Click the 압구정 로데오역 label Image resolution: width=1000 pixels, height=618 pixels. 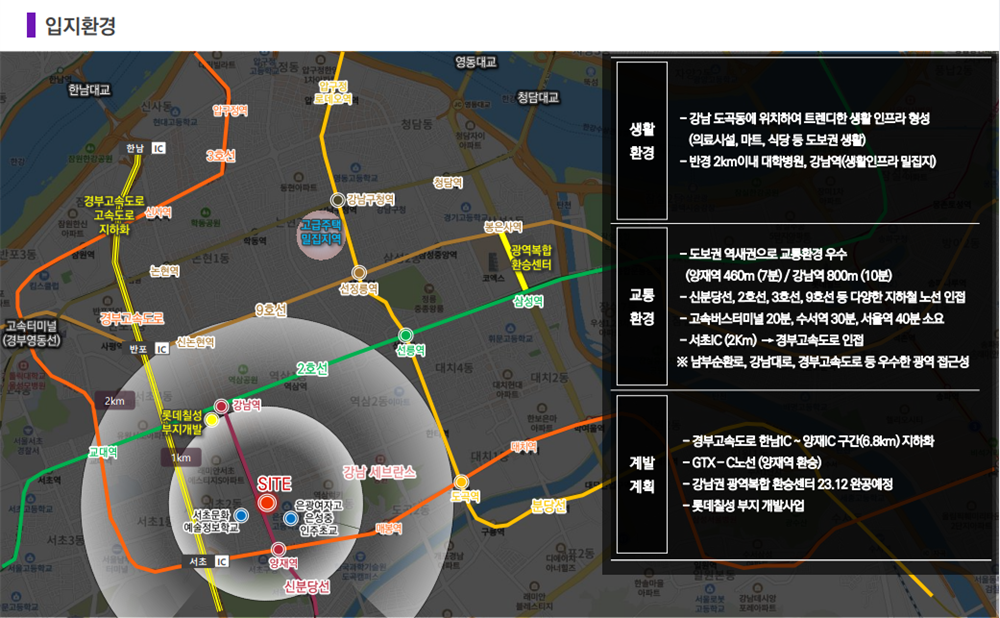click(x=334, y=92)
